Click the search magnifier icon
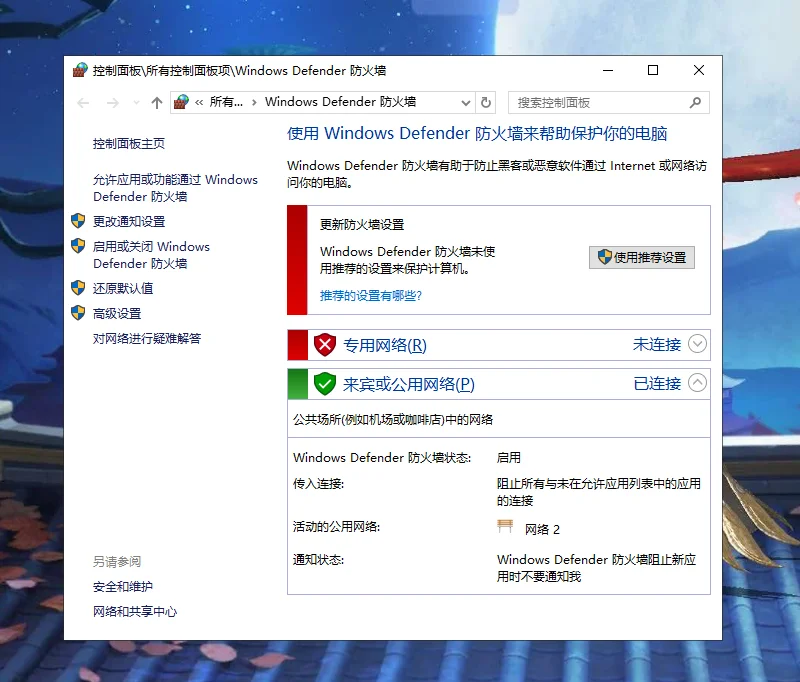The width and height of the screenshot is (800, 682). click(x=695, y=103)
